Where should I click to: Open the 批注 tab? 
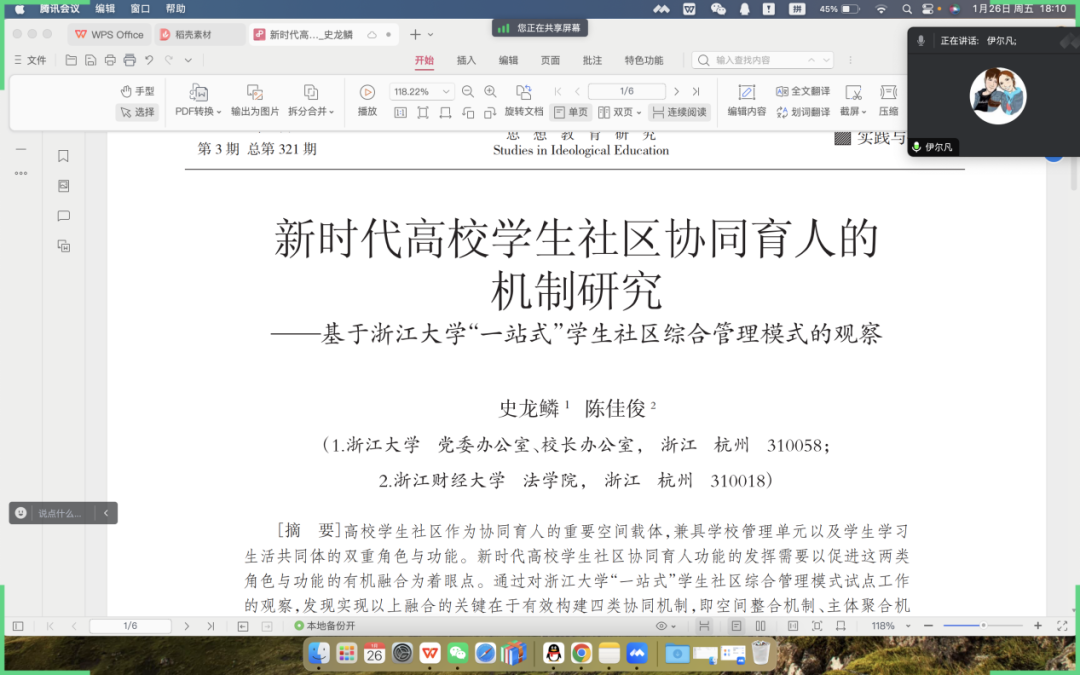pos(593,60)
